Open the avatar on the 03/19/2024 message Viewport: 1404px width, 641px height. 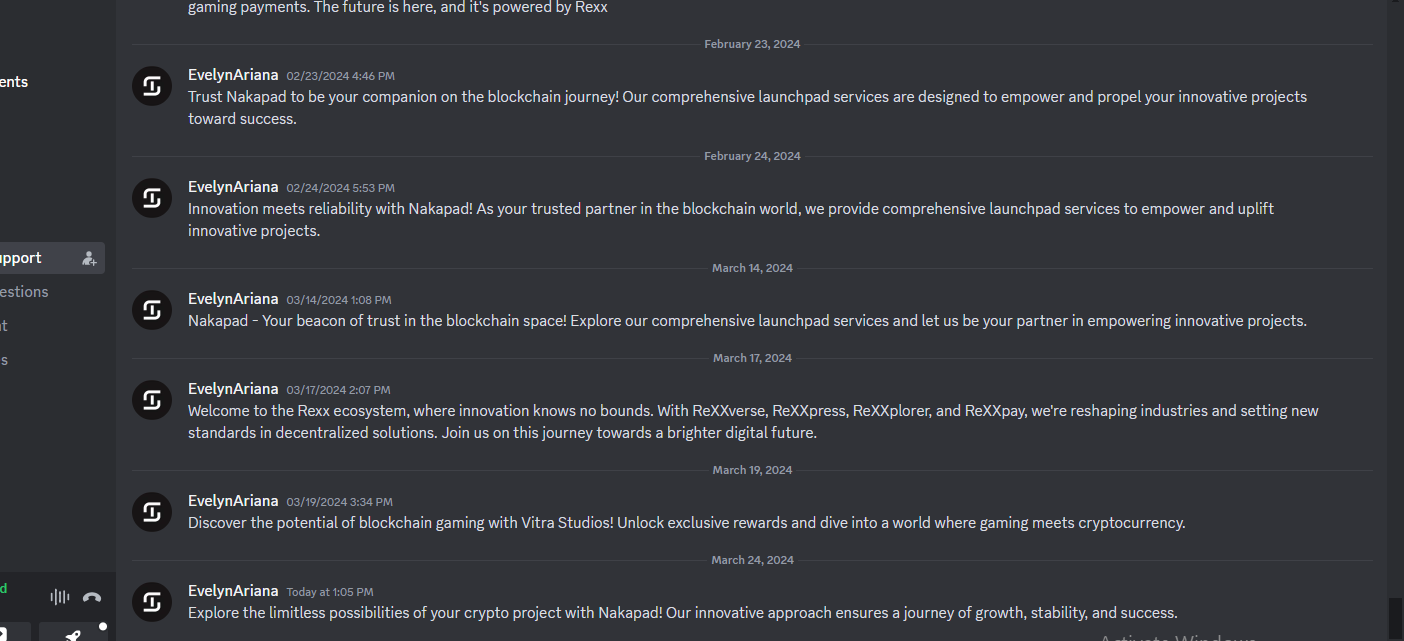click(x=152, y=512)
